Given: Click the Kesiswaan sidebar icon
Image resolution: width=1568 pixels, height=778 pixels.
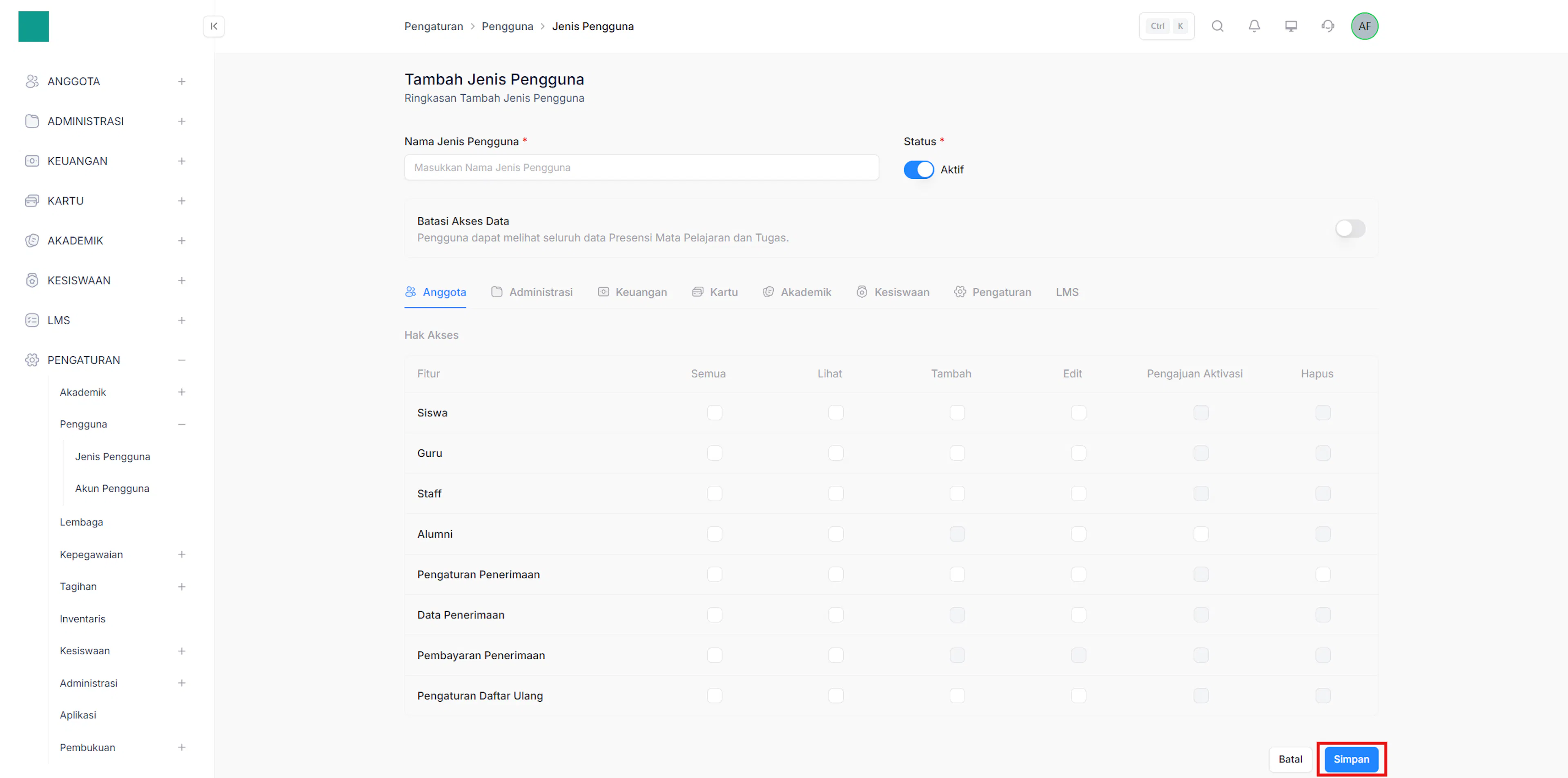Looking at the screenshot, I should [x=32, y=280].
